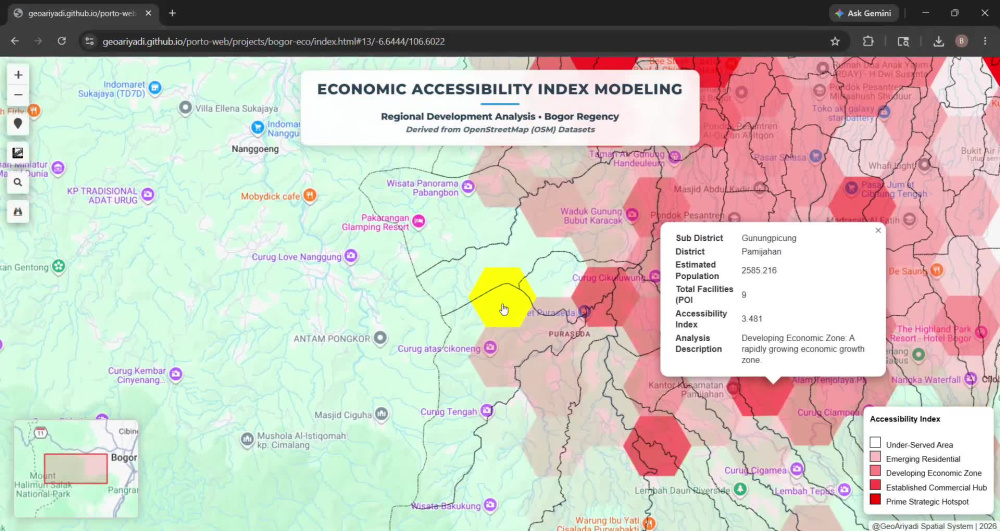Open the chart/measure tool below the marker
Image resolution: width=1000 pixels, height=531 pixels.
pos(18,153)
